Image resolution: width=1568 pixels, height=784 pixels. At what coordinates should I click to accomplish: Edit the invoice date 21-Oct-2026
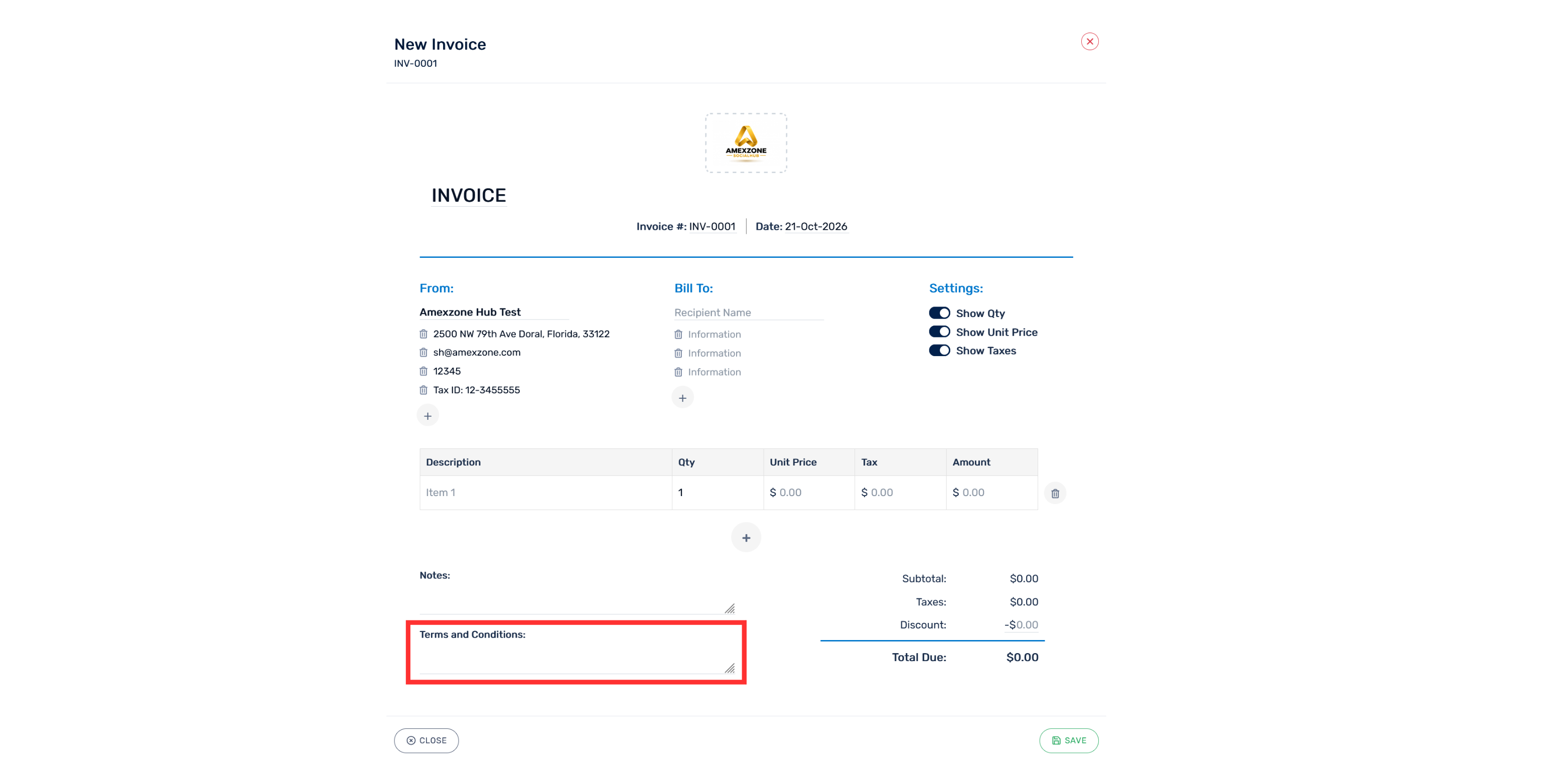click(816, 226)
